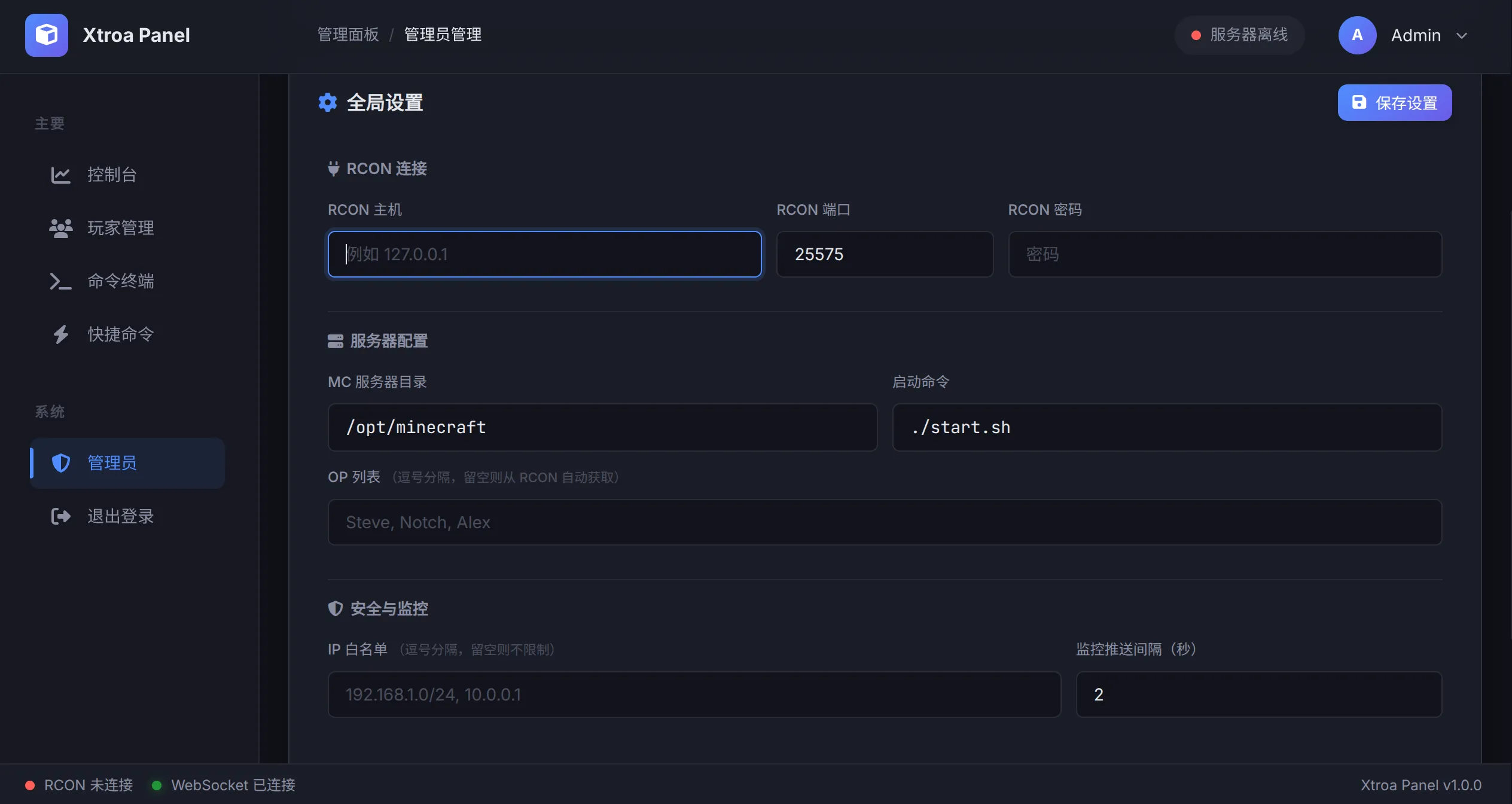Click the RCON 密码 password field
The height and width of the screenshot is (804, 1512).
coord(1224,254)
